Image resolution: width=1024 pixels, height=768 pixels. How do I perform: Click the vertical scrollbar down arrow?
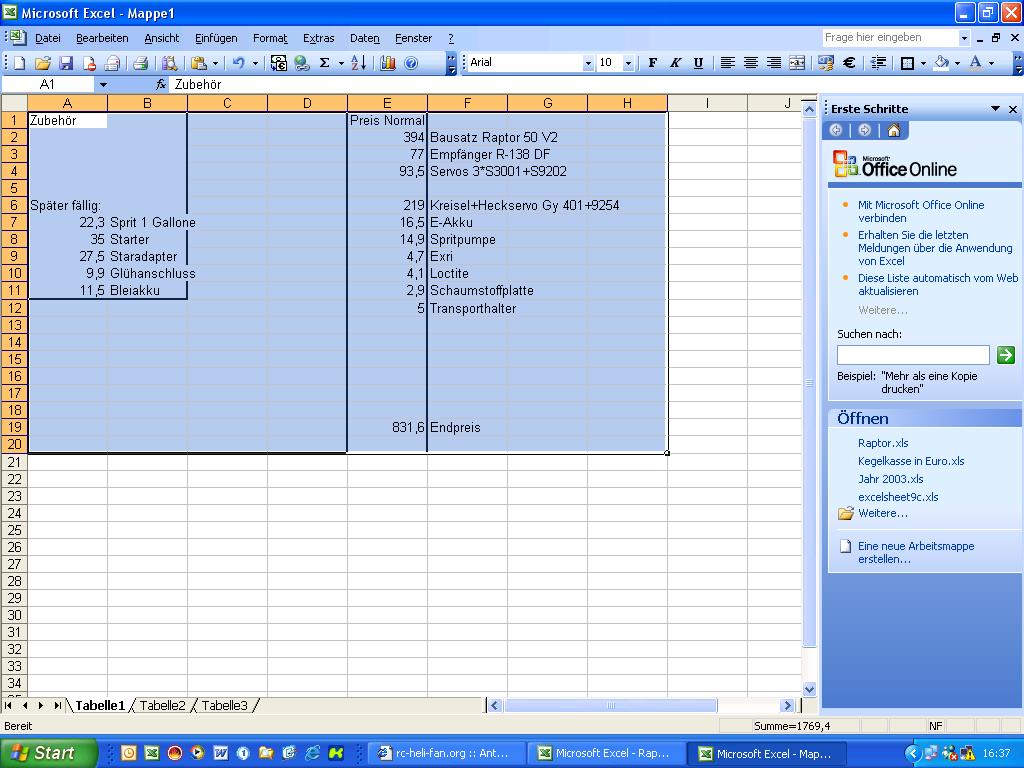click(x=809, y=689)
